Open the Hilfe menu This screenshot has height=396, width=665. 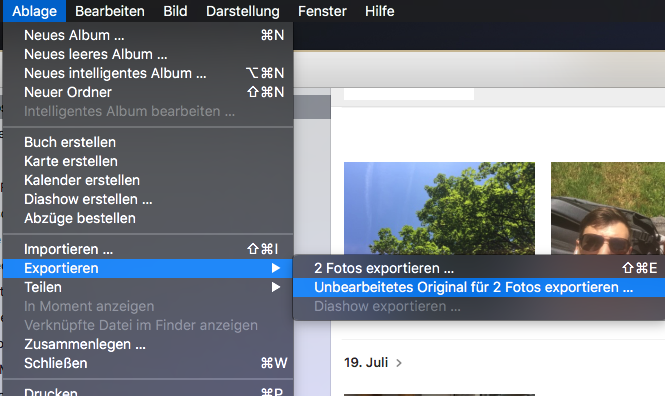[380, 11]
